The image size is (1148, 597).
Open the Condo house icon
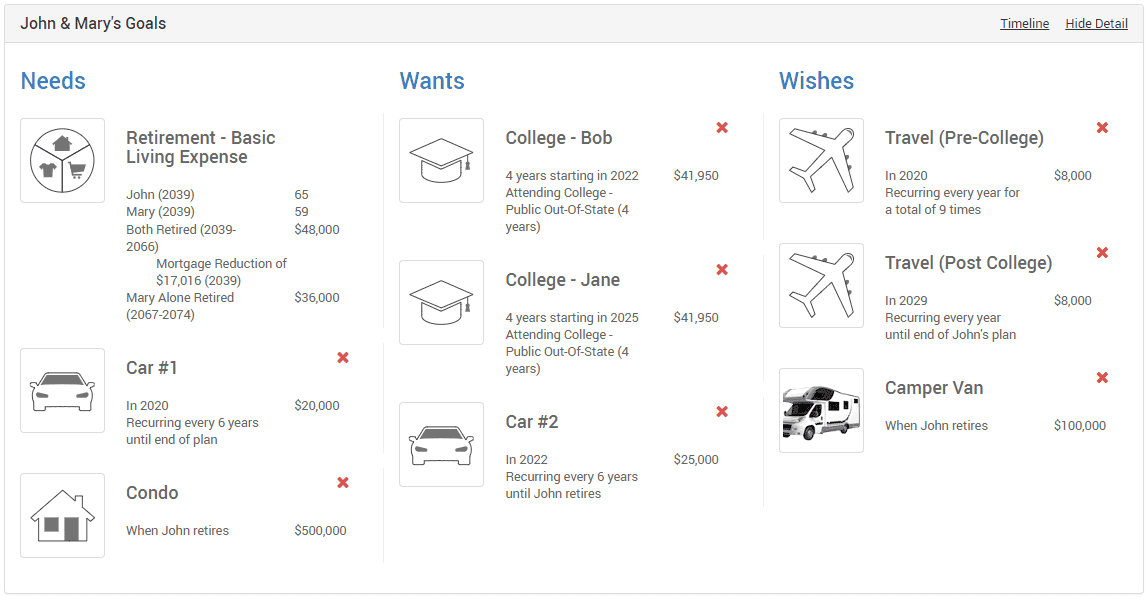pos(62,516)
